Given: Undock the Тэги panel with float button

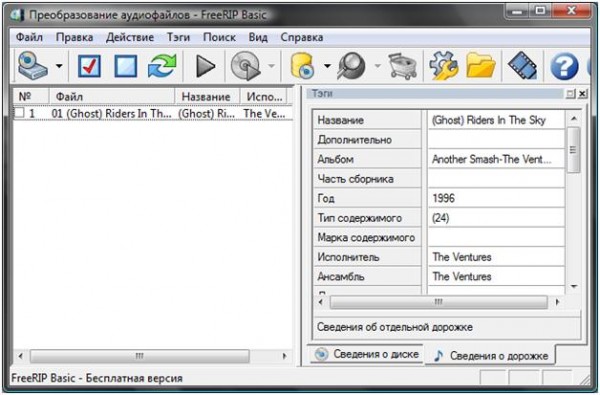Looking at the screenshot, I should [x=571, y=93].
